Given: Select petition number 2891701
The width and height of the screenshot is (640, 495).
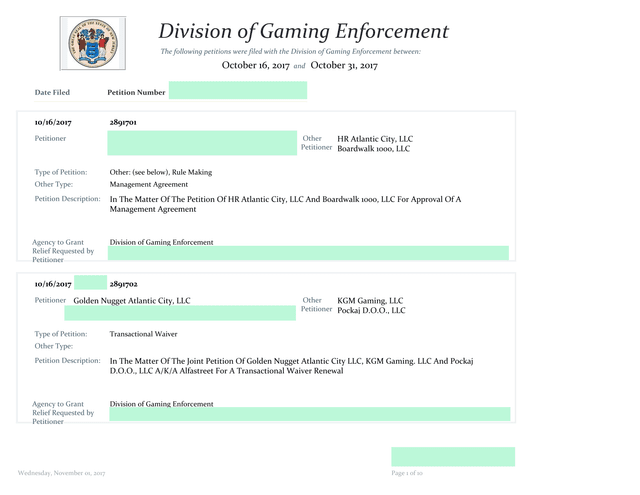Looking at the screenshot, I should pyautogui.click(x=123, y=122).
